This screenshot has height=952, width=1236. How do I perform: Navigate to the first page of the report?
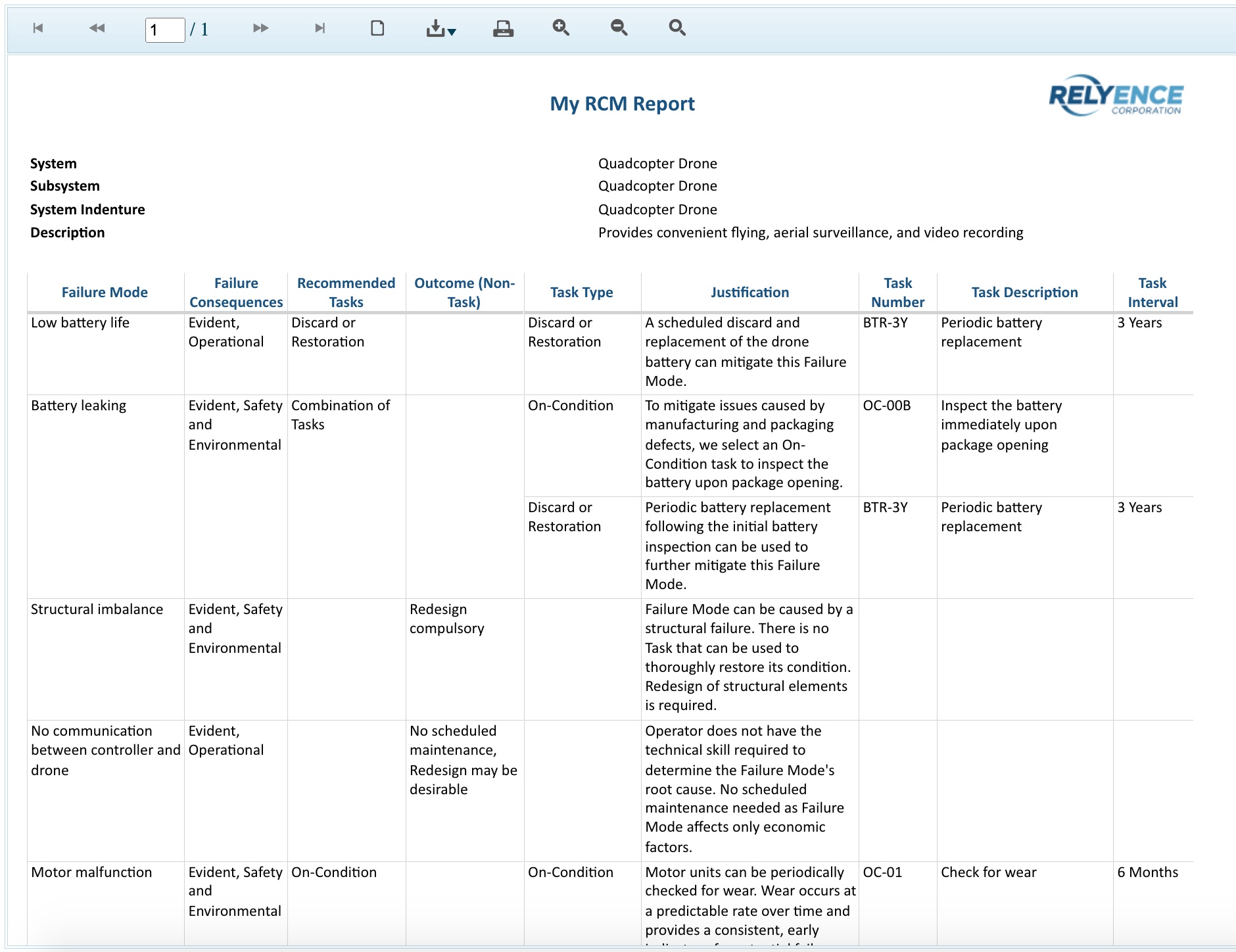(x=37, y=28)
